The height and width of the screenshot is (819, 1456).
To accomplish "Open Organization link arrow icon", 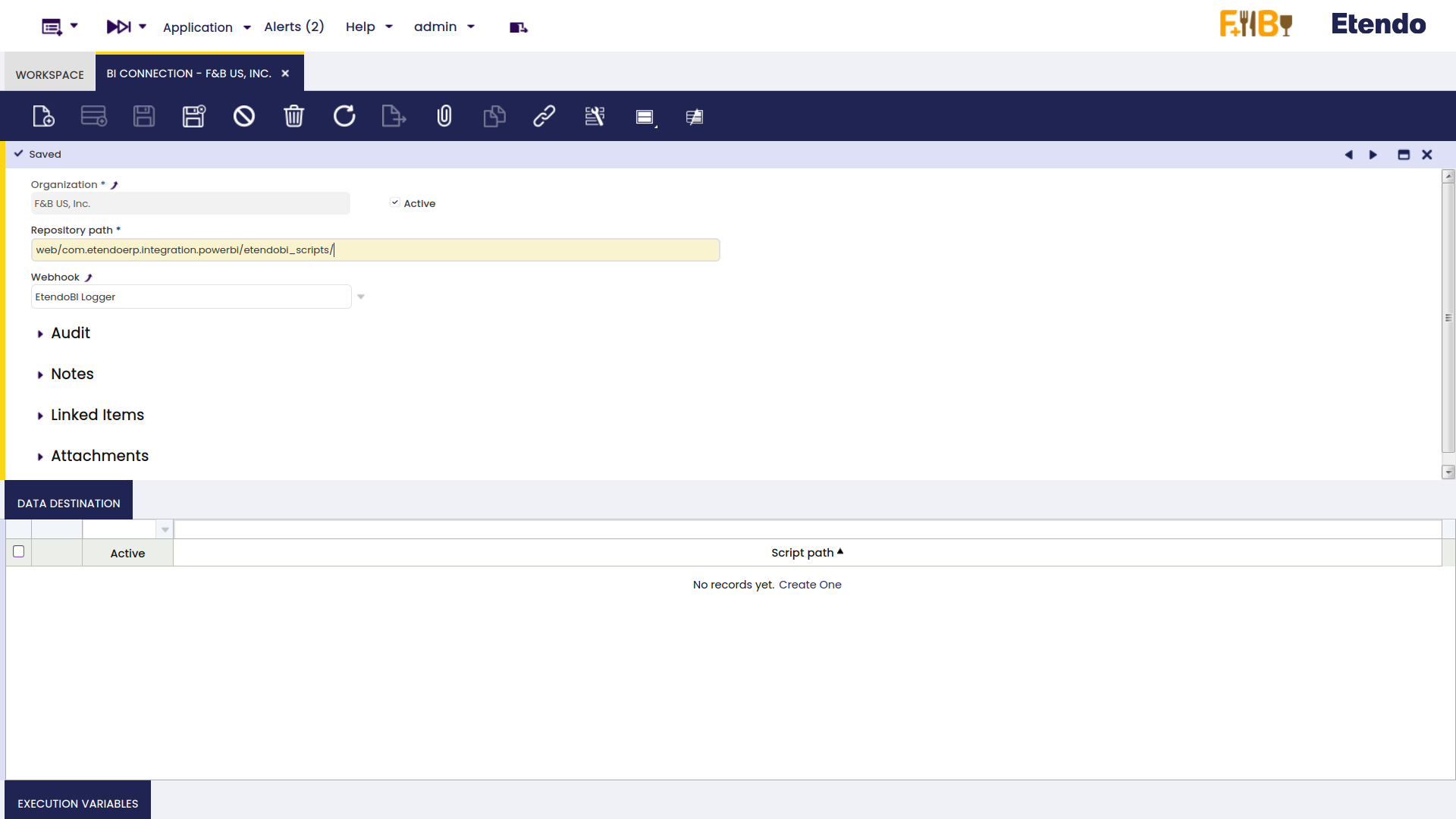I will pos(115,185).
